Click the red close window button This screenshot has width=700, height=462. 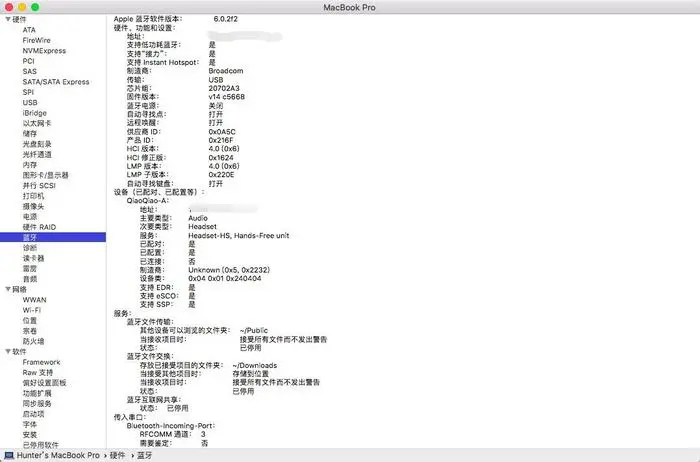9,7
